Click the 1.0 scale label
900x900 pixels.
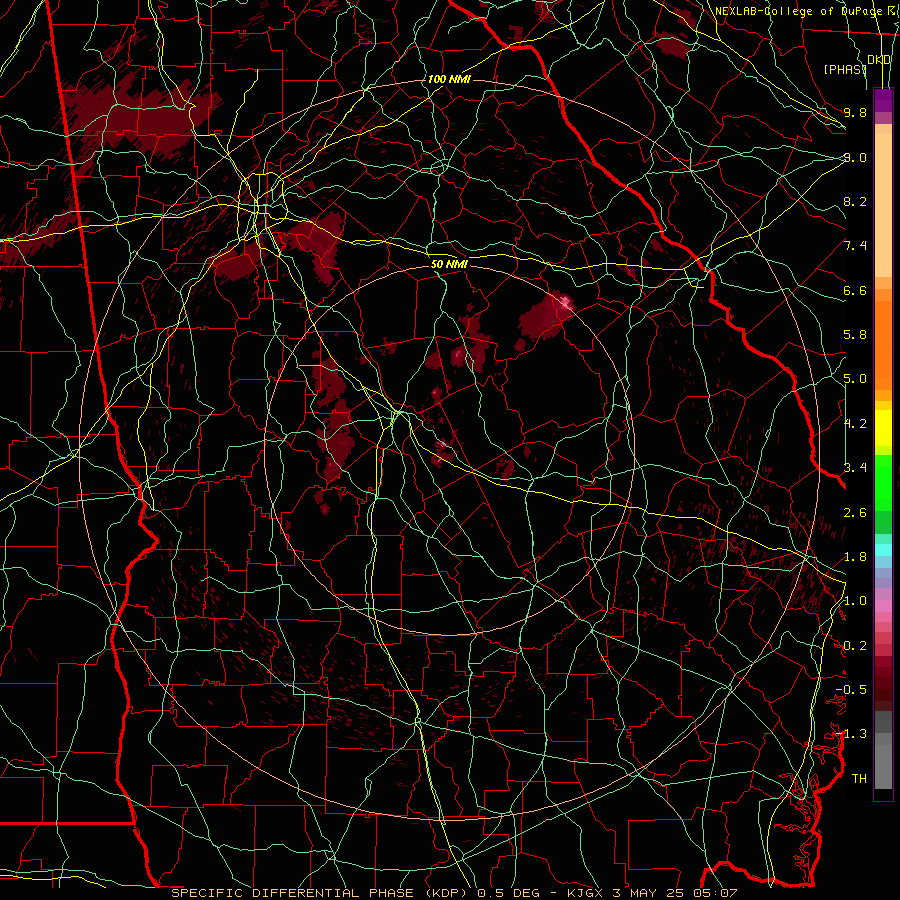855,601
